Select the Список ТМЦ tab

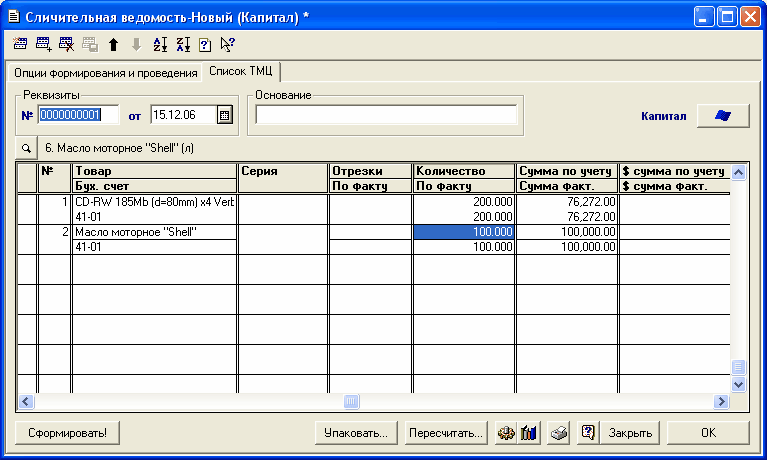tap(242, 72)
